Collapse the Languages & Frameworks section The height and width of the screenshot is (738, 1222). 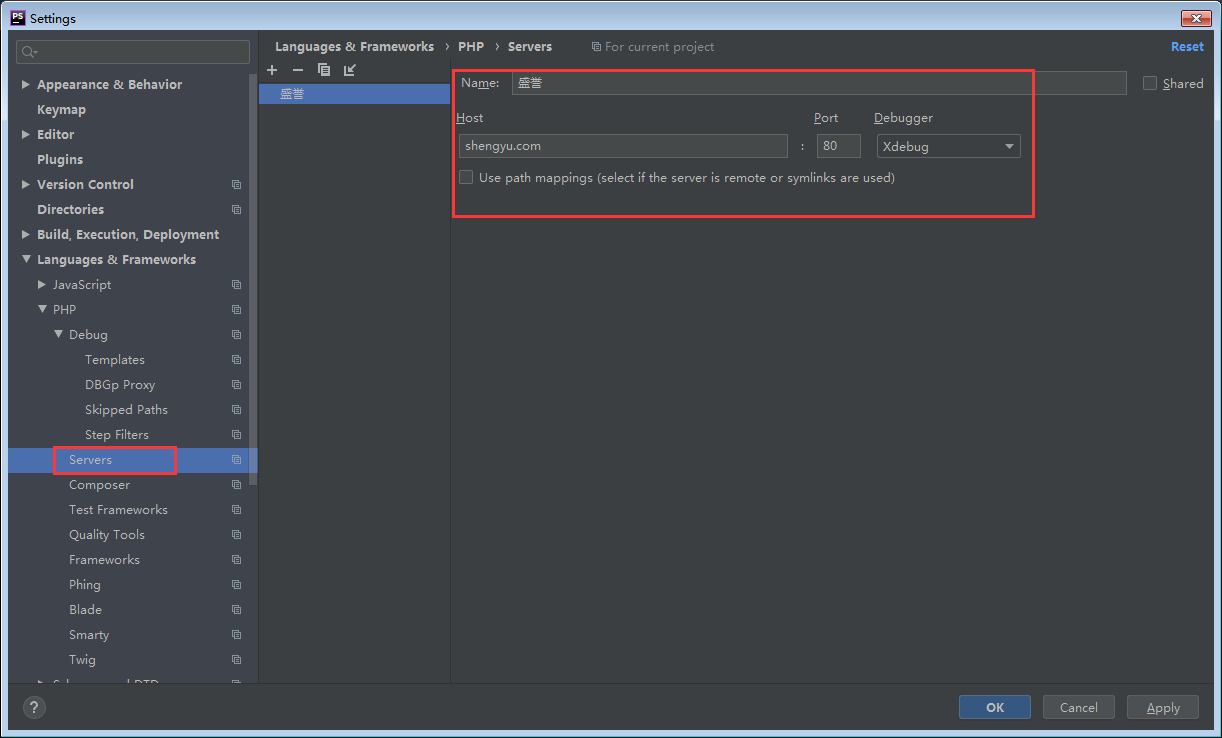[26, 260]
